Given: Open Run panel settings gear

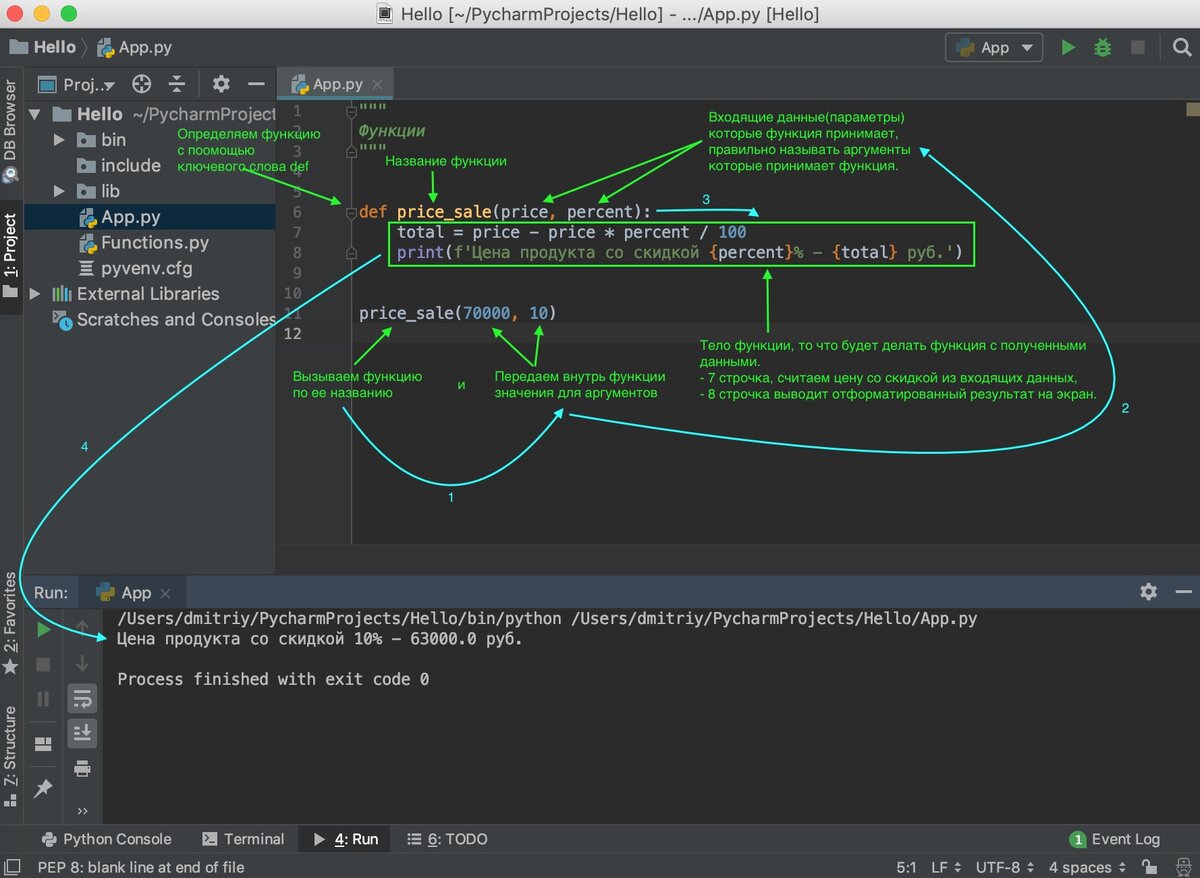Looking at the screenshot, I should tap(1149, 592).
